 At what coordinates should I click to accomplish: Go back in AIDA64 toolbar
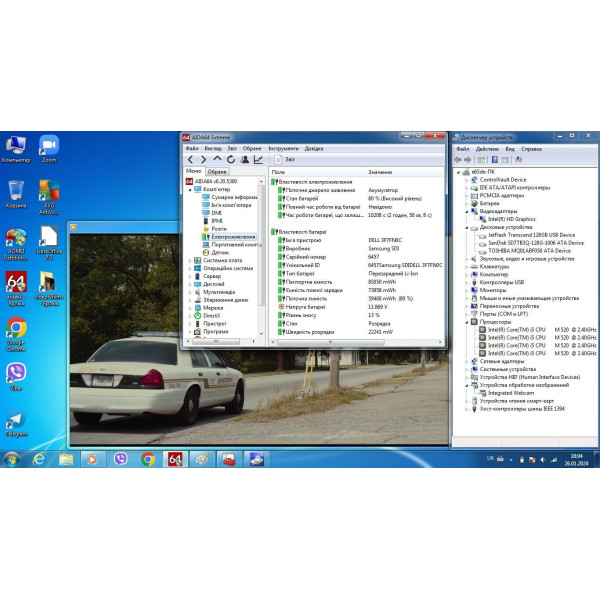tap(190, 160)
